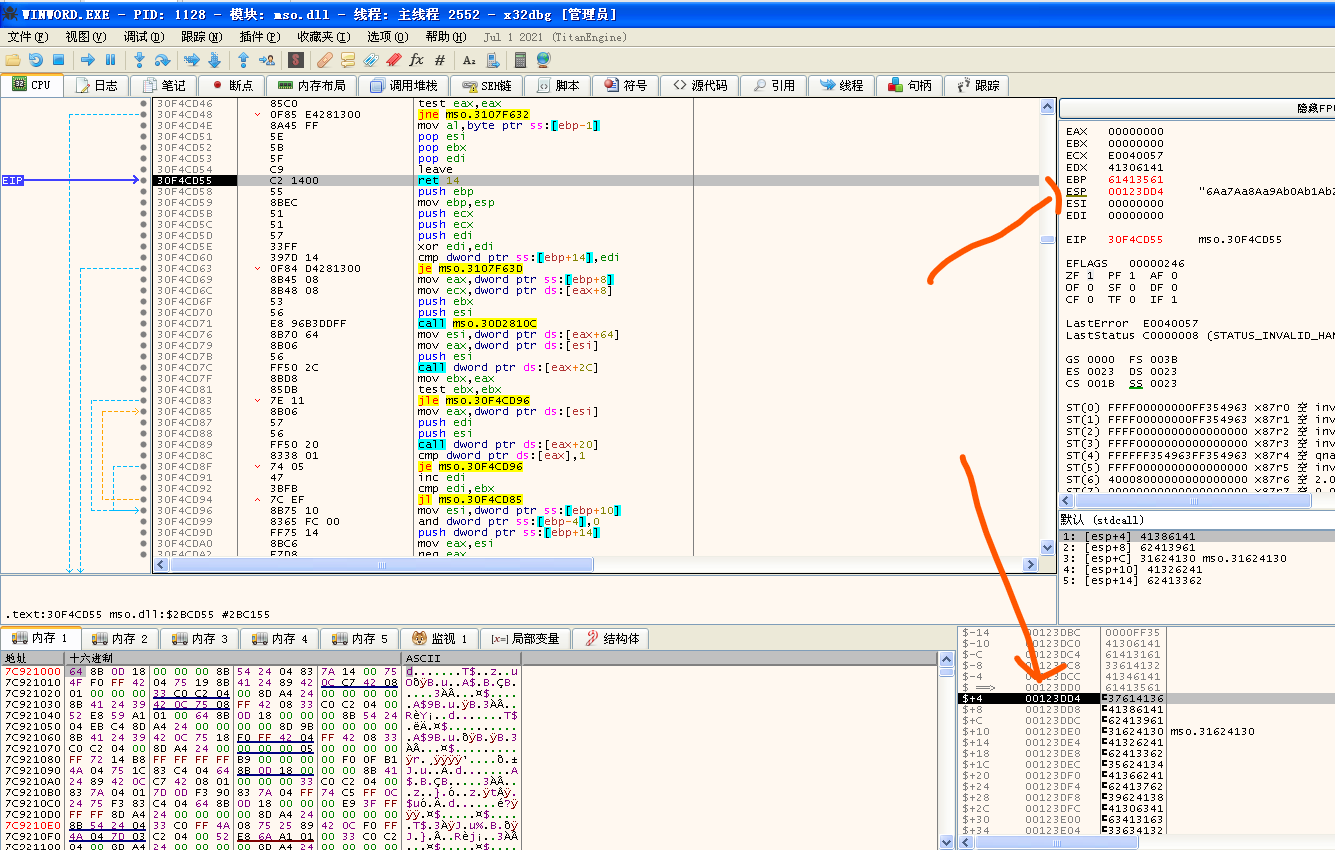Open the Scylla plugin icon
The height and width of the screenshot is (850, 1335).
click(x=298, y=60)
